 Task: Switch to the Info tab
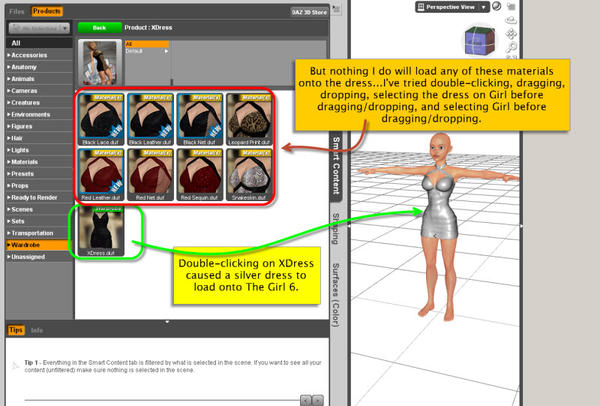37,330
